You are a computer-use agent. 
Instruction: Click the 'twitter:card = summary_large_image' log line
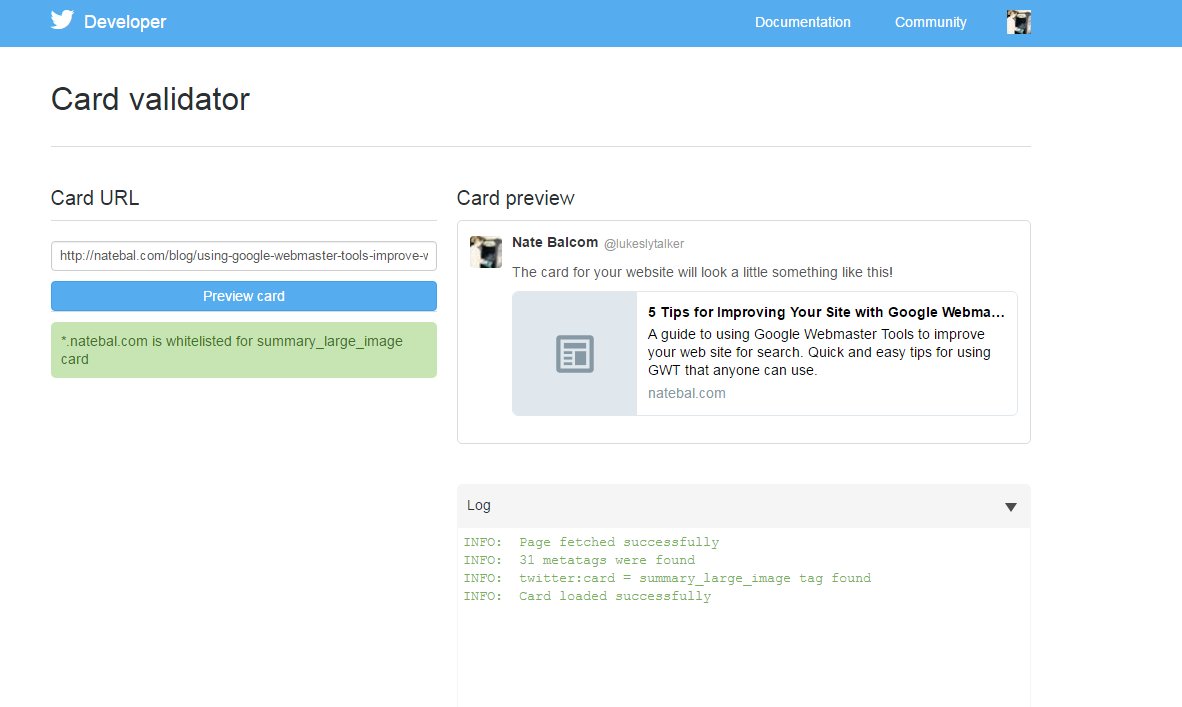[667, 578]
